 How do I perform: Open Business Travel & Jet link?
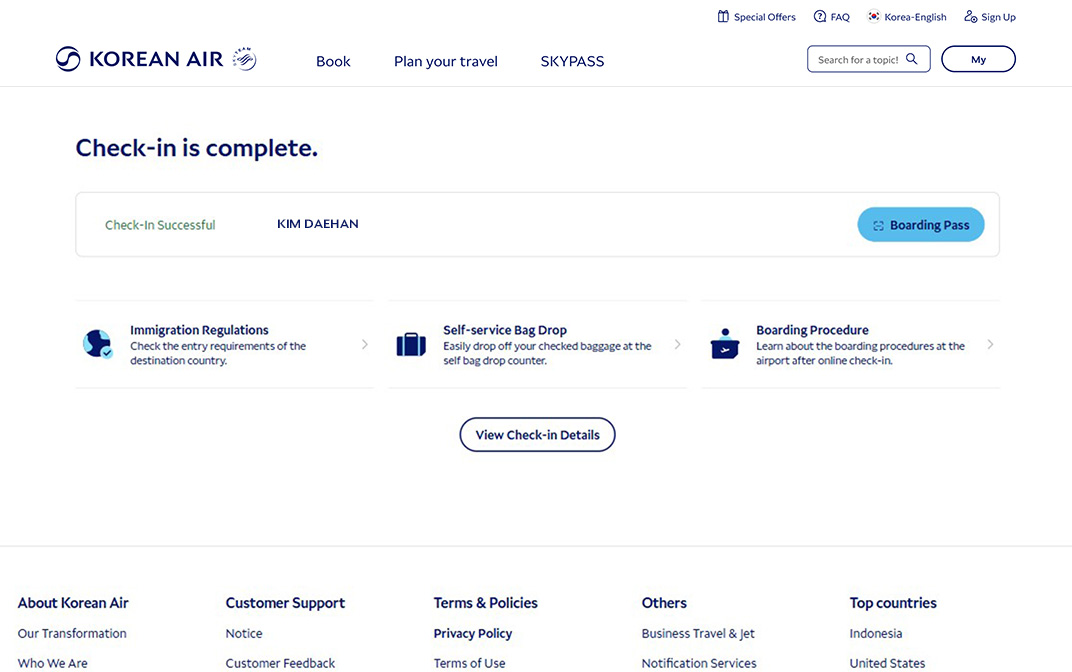698,634
